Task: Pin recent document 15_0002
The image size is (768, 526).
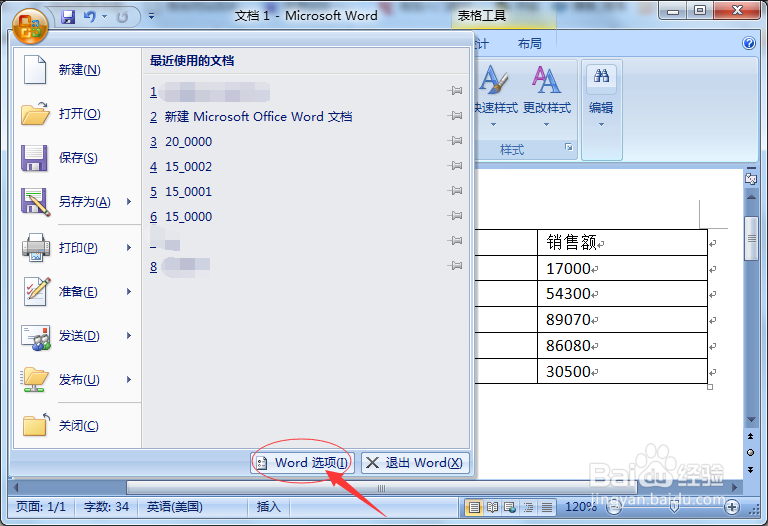Action: click(455, 166)
